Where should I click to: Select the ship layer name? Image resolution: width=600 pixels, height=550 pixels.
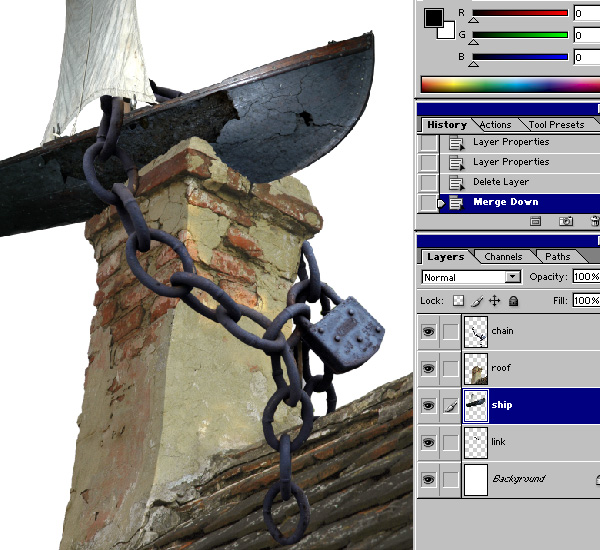coord(502,405)
